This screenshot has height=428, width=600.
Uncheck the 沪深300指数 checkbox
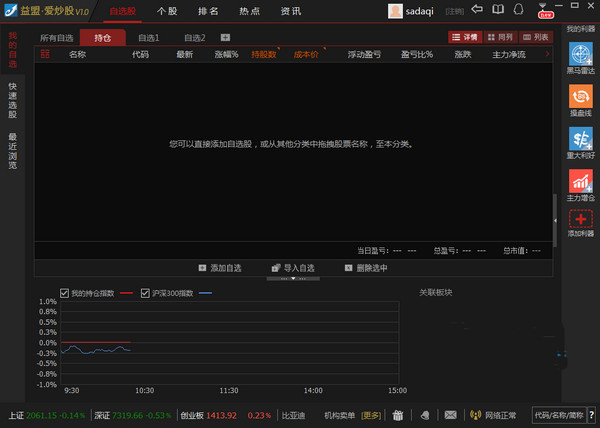[145, 293]
